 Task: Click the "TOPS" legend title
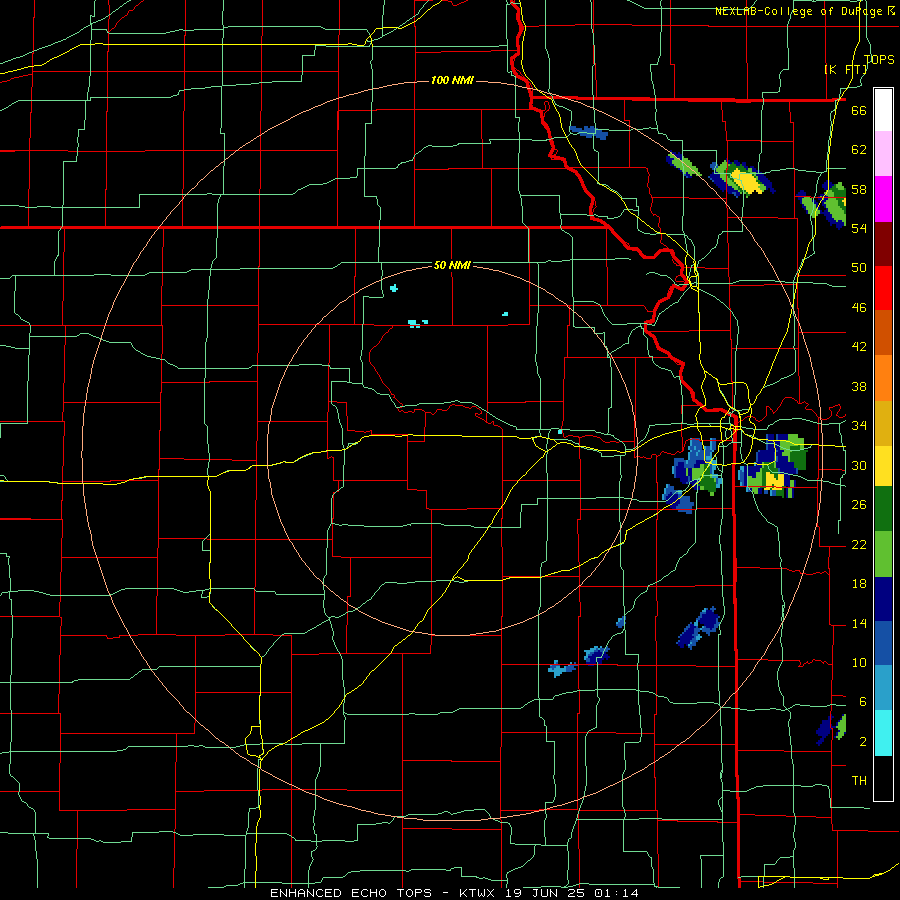point(879,60)
